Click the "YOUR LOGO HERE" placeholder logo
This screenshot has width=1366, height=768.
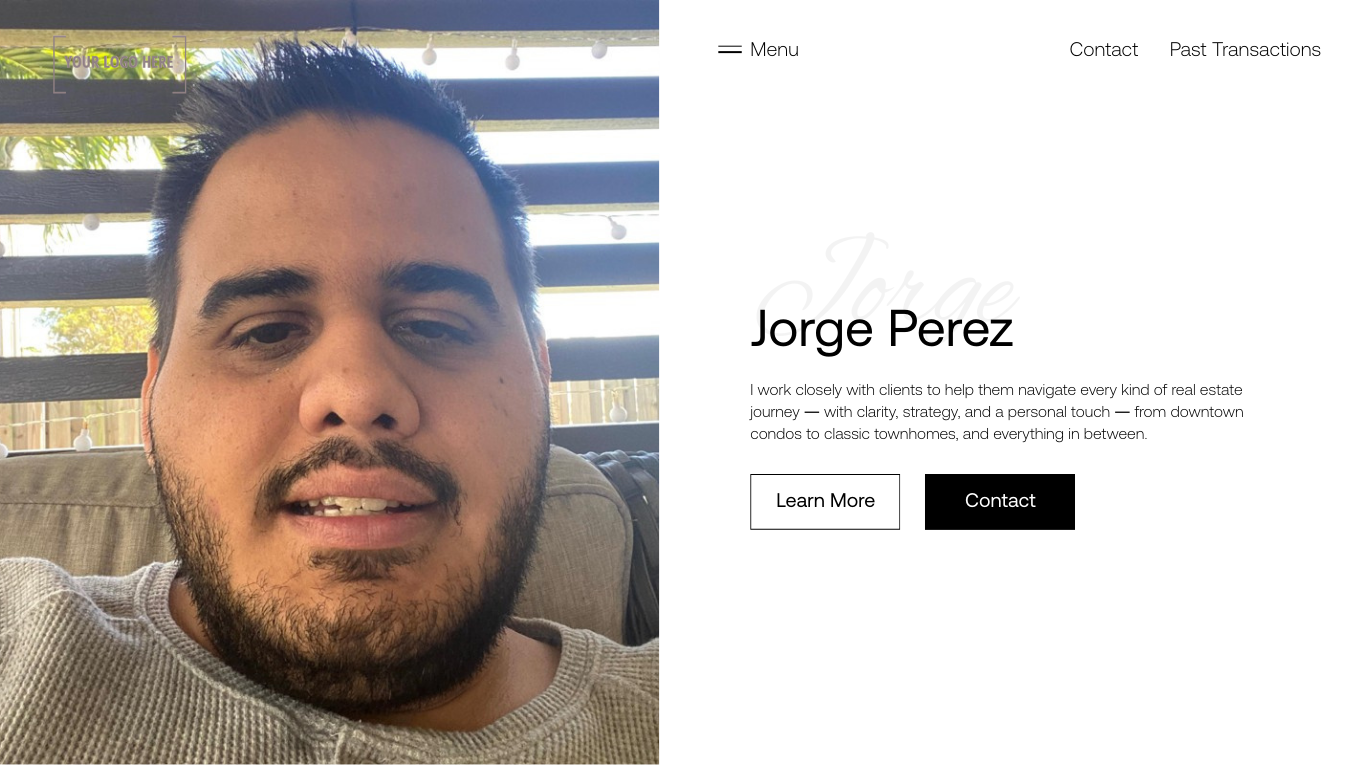point(120,64)
